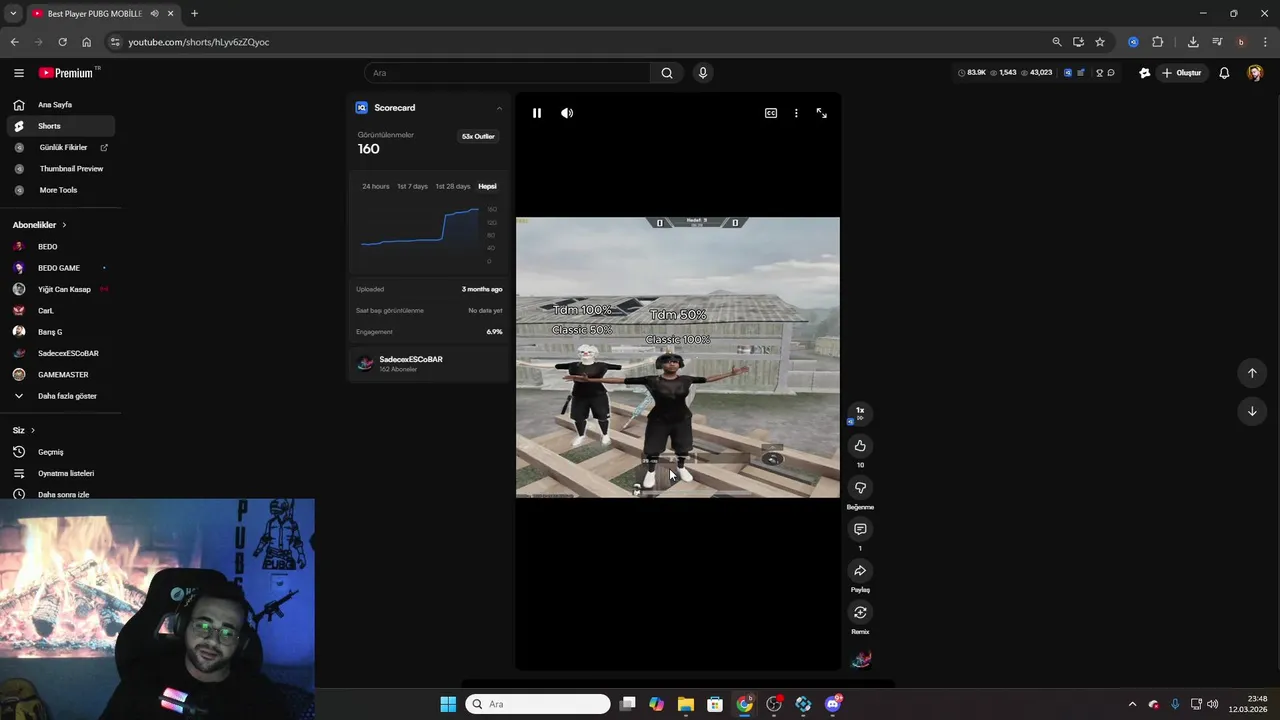Share the Short via Paylaş icon
The image size is (1280, 720).
(x=860, y=571)
